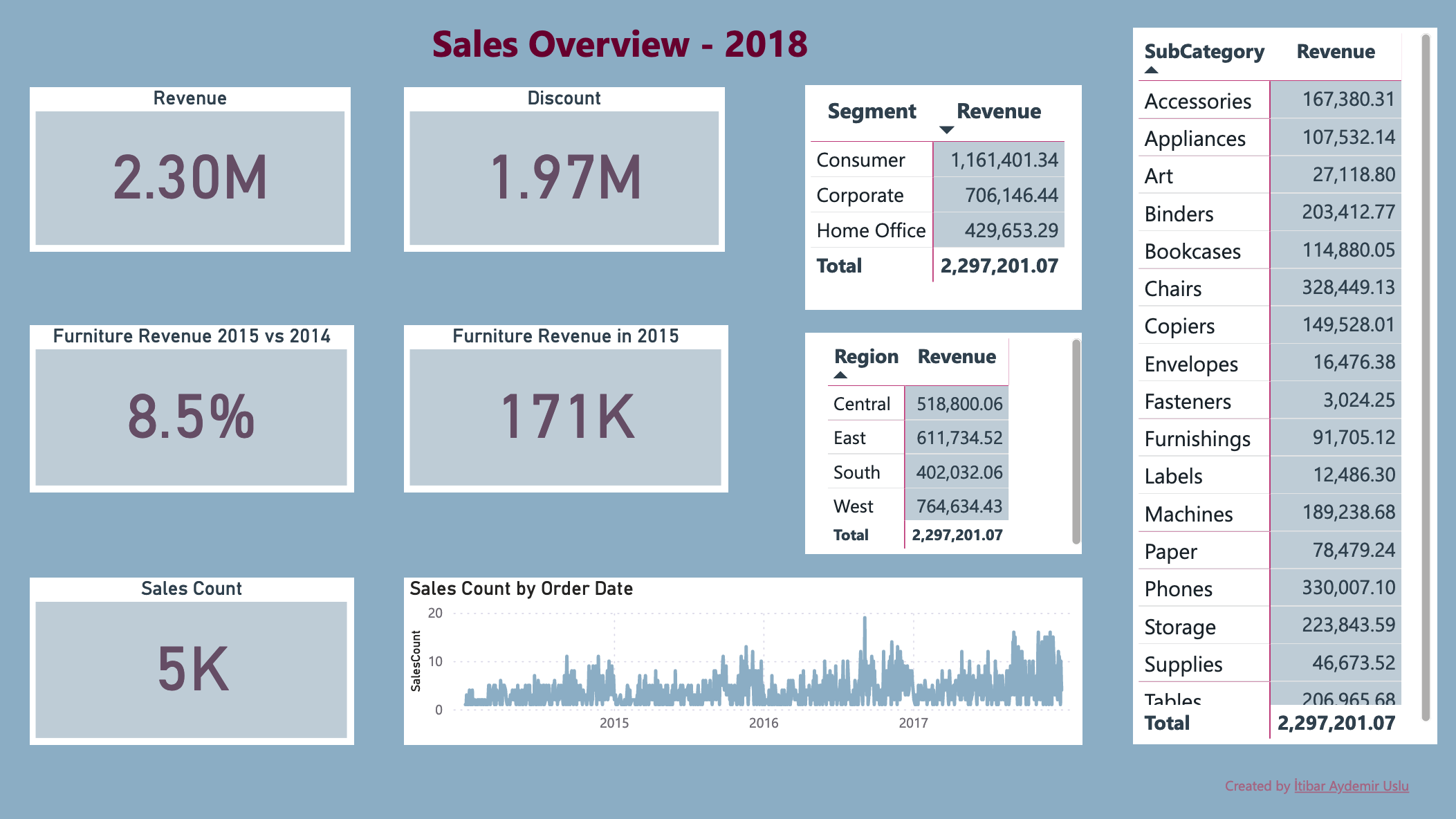The width and height of the screenshot is (1456, 819).
Task: Click the Segment table sort arrow icon
Action: [x=946, y=130]
